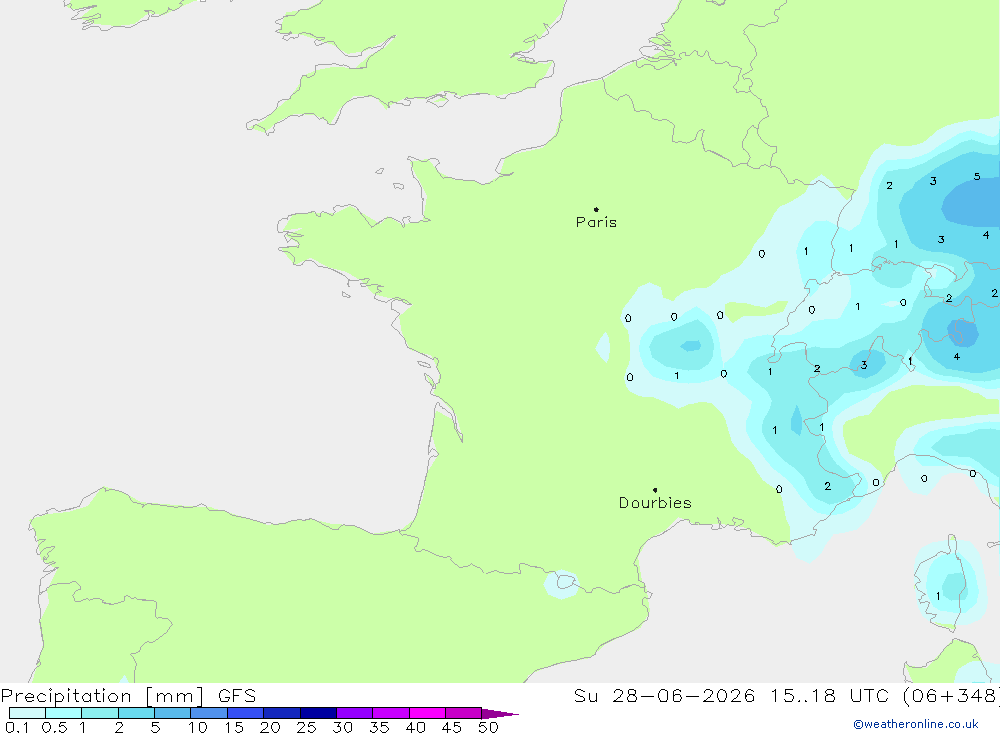Viewport: 1000px width, 733px height.
Task: Pick the 35–40 mm legend swatch
Action: click(391, 713)
